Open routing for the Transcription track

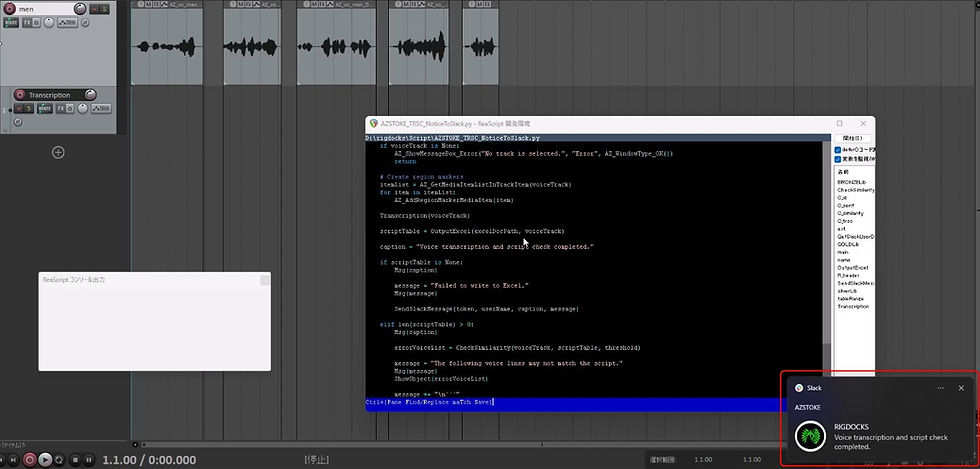(45, 109)
